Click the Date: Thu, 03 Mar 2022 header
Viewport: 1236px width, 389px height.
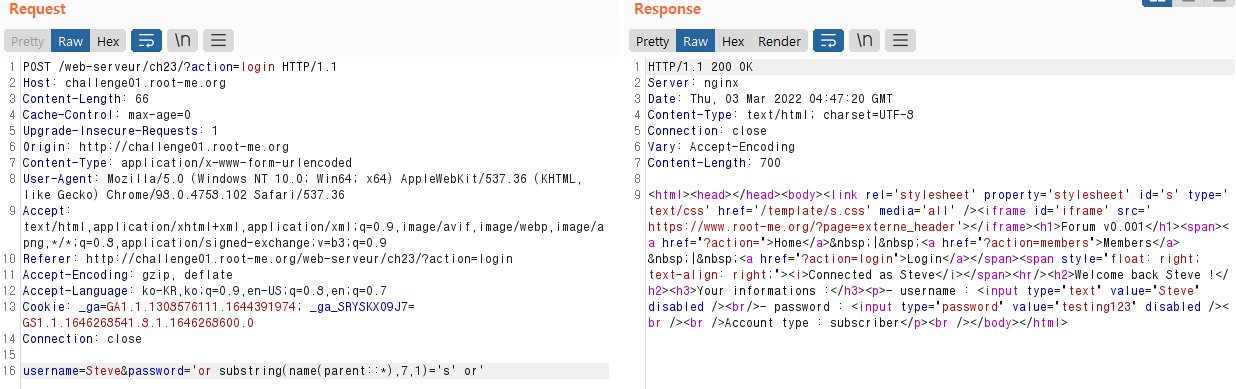coord(770,99)
